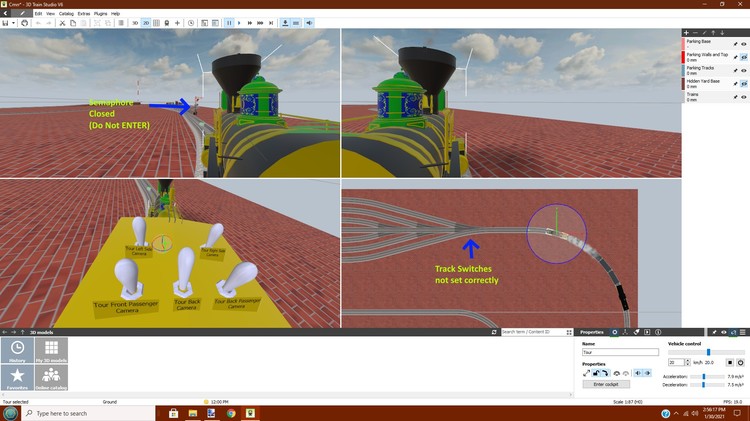This screenshot has height=421, width=750.
Task: Open the Edit menu
Action: click(x=38, y=14)
